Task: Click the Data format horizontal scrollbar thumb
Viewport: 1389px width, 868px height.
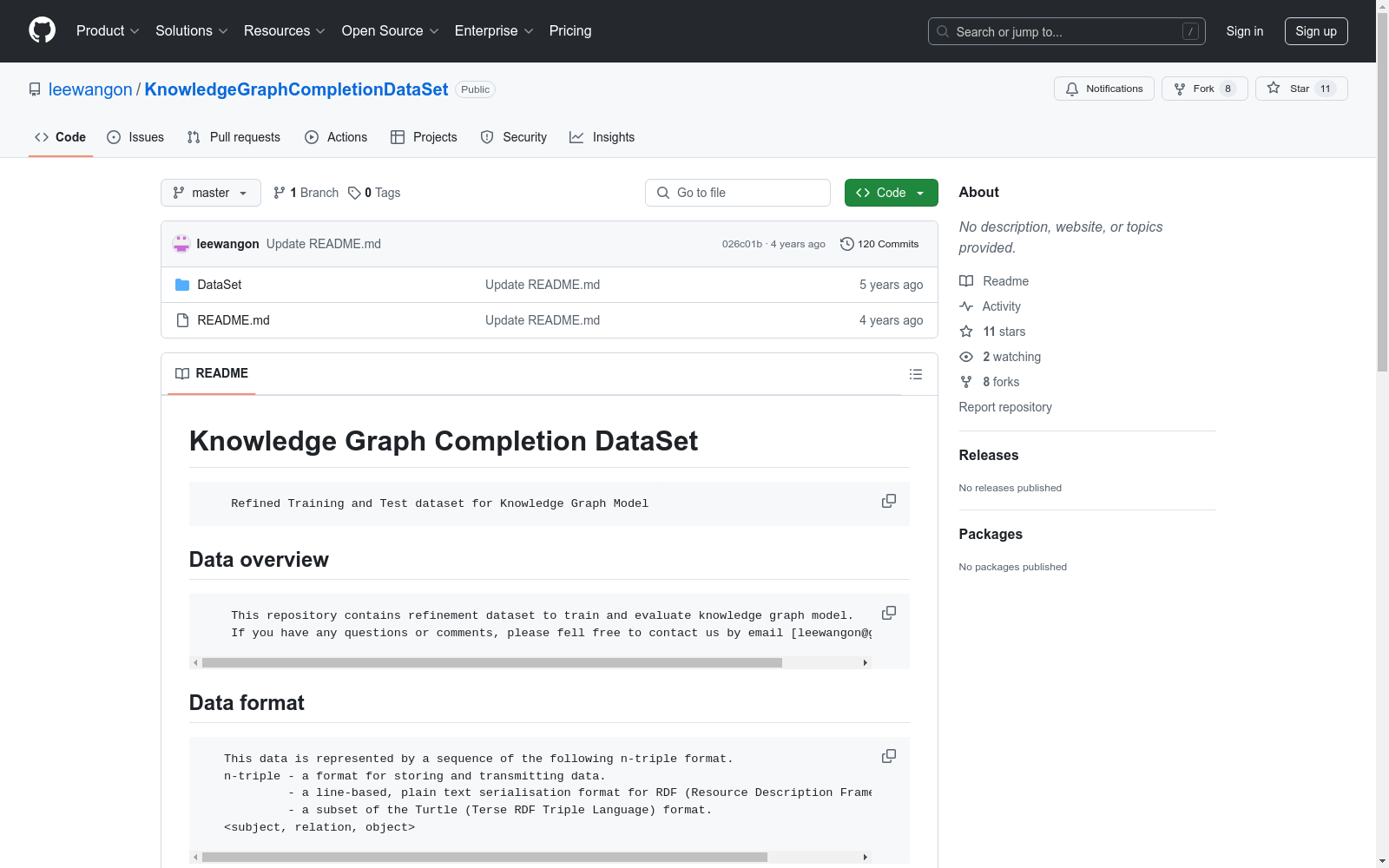Action: pyautogui.click(x=484, y=857)
